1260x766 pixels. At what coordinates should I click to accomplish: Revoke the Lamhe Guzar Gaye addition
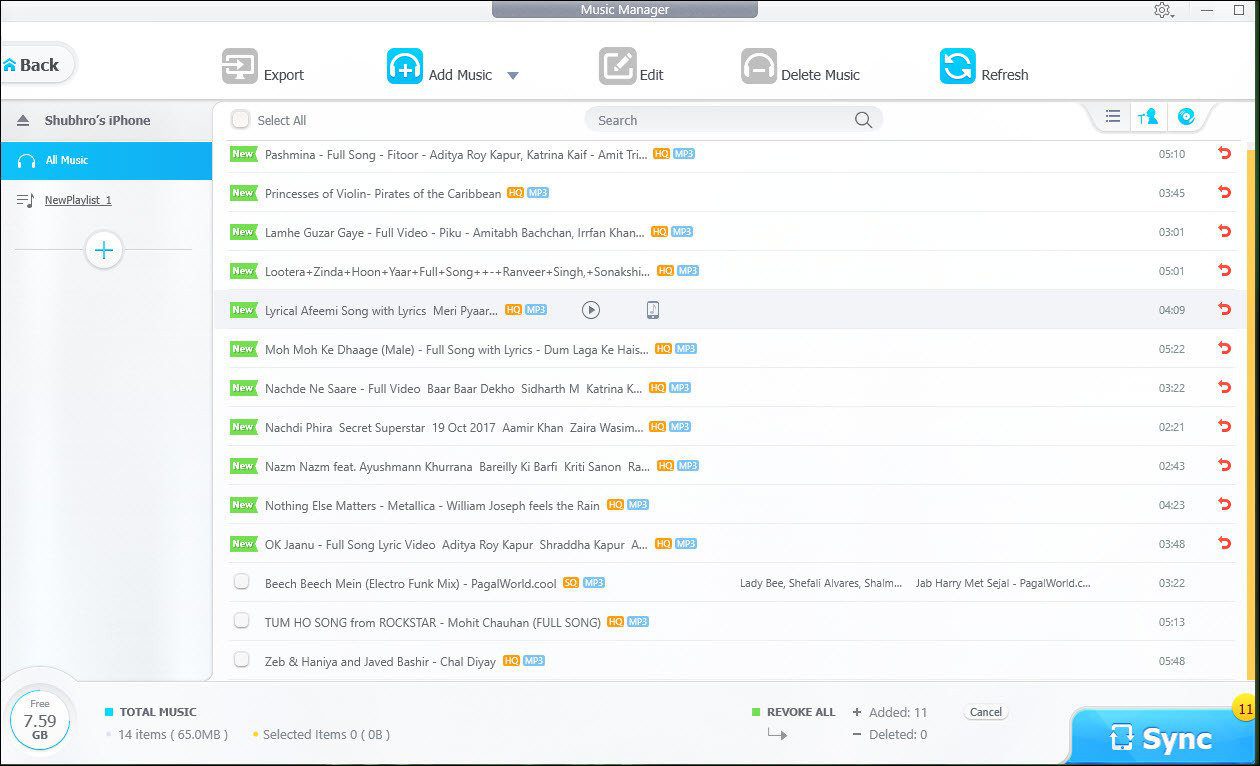pos(1224,232)
